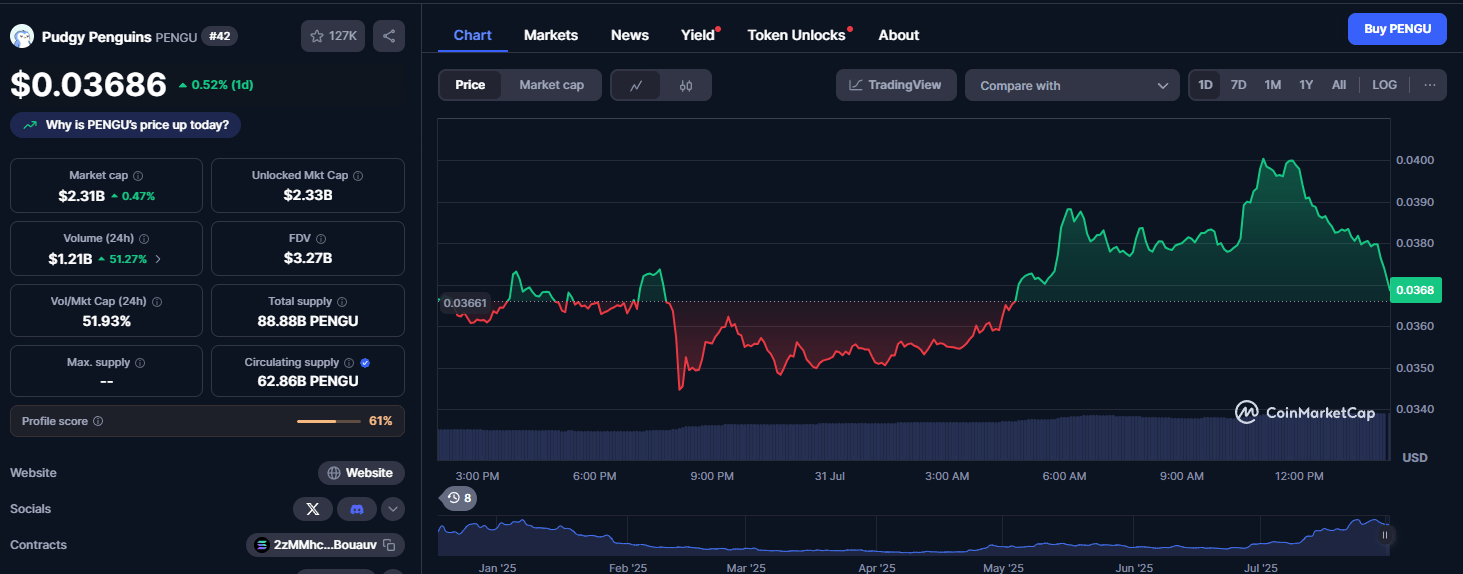Click Circulating supply info icon

[x=349, y=363]
